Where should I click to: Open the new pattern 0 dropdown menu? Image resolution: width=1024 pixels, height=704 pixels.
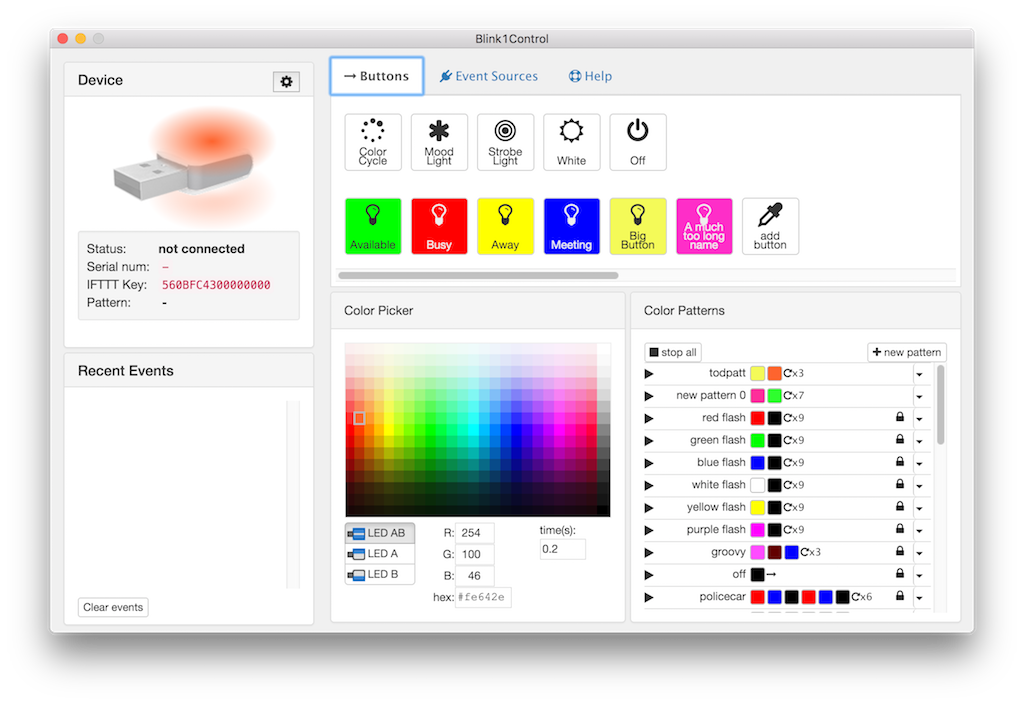pos(920,396)
